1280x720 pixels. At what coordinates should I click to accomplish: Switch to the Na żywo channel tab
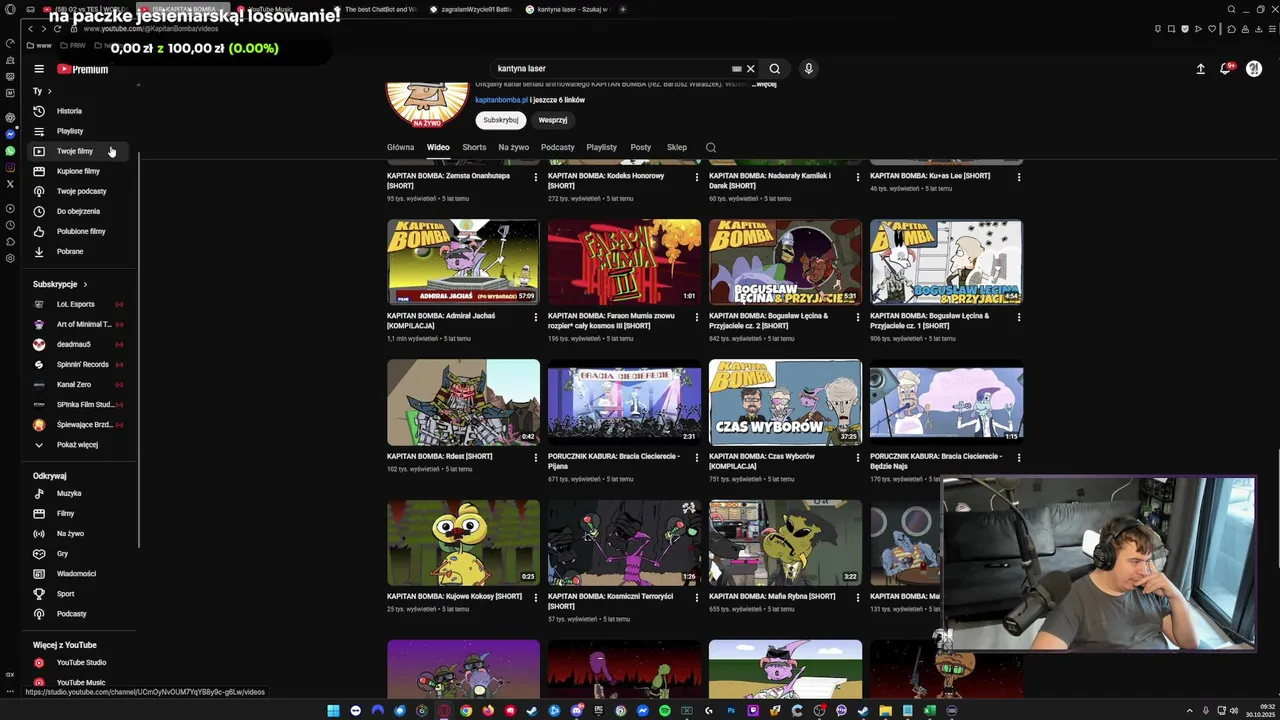pyautogui.click(x=514, y=147)
